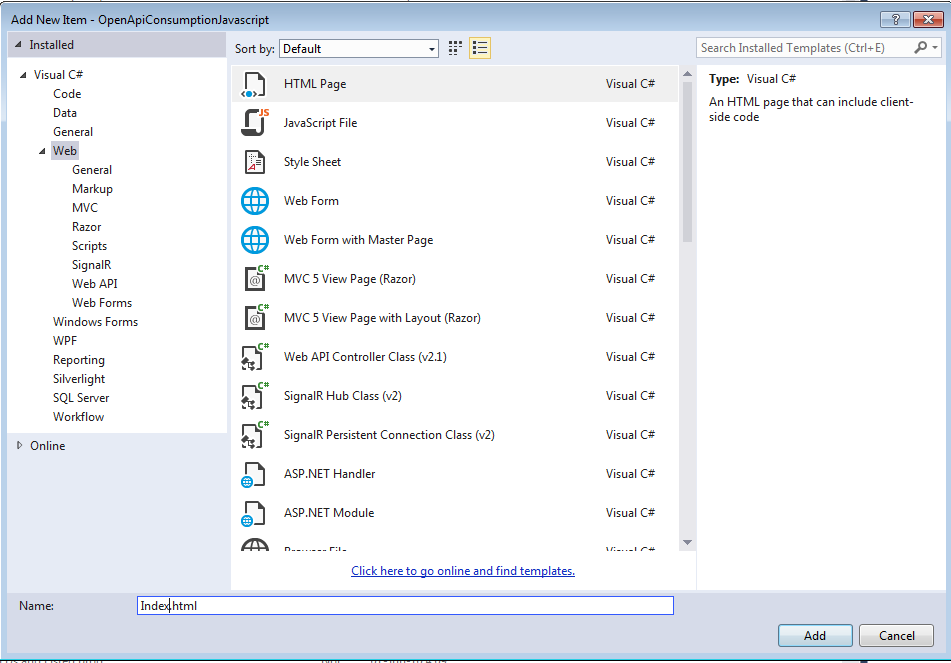951x663 pixels.
Task: Select Web API Controller Class icon
Action: [255, 357]
